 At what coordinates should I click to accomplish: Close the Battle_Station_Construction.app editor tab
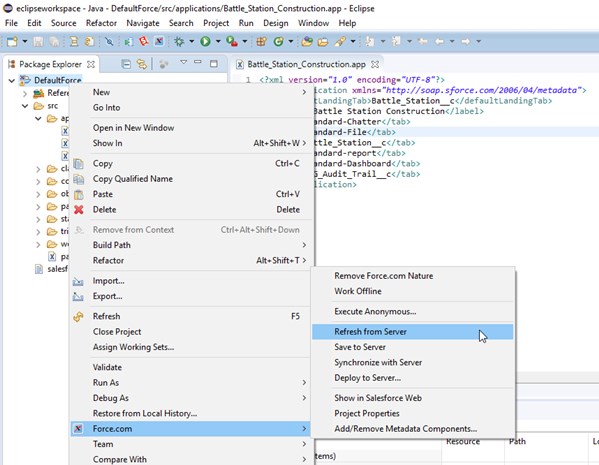[375, 64]
